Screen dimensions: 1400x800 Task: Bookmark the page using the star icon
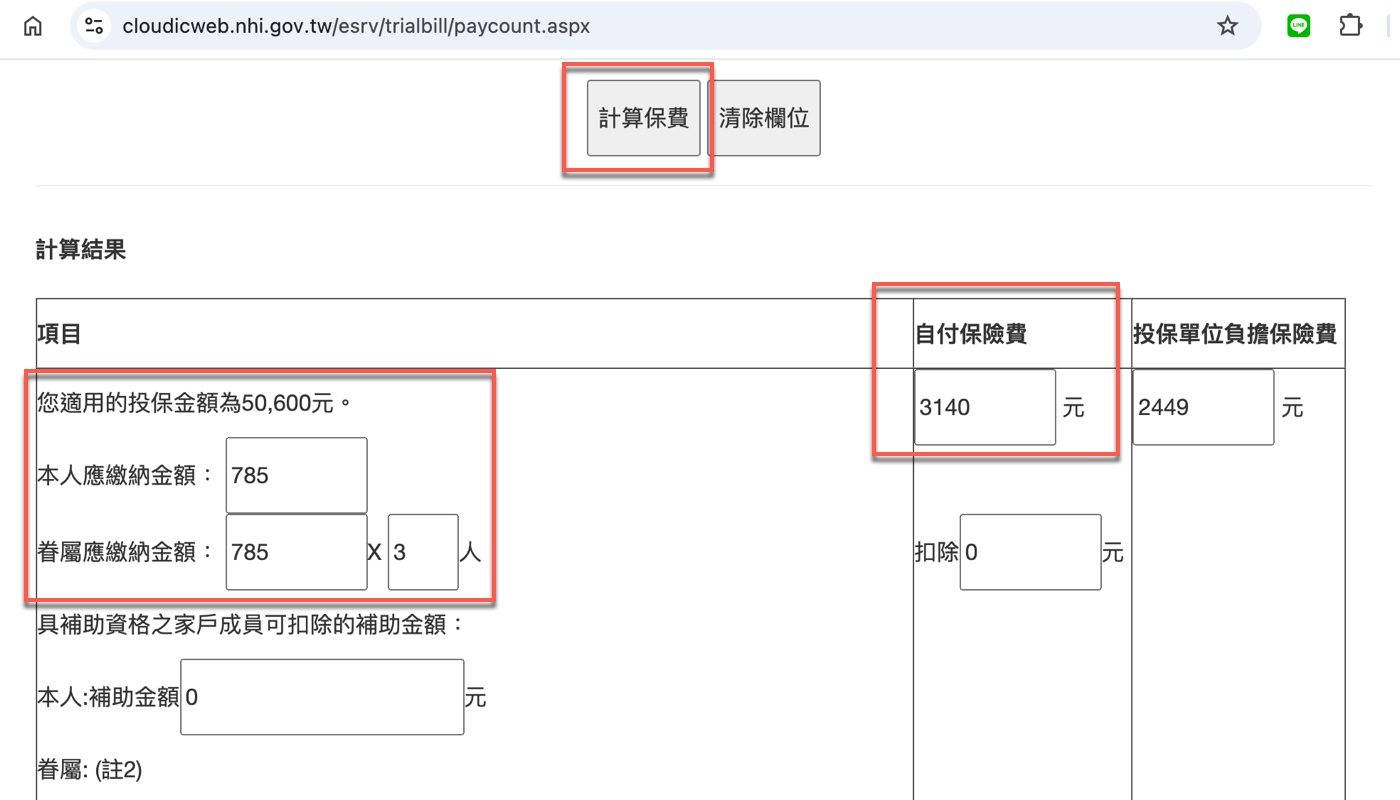1226,25
